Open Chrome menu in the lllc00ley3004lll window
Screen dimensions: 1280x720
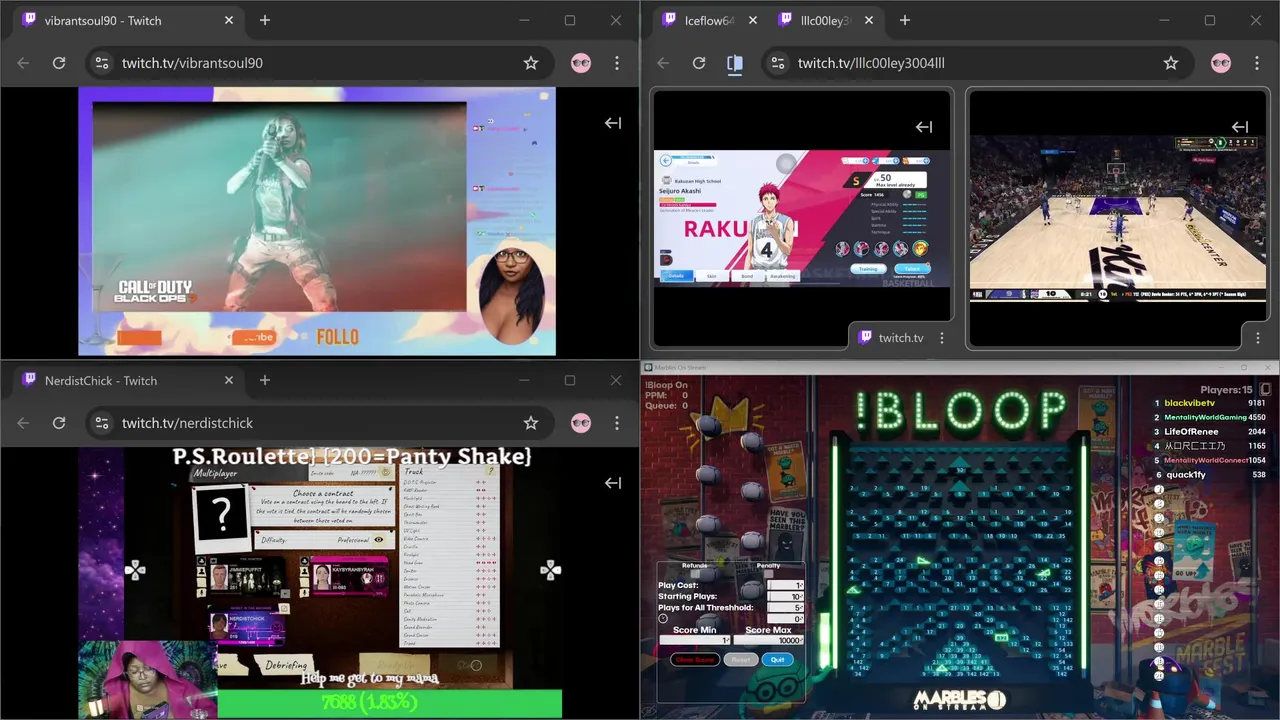click(x=1257, y=63)
